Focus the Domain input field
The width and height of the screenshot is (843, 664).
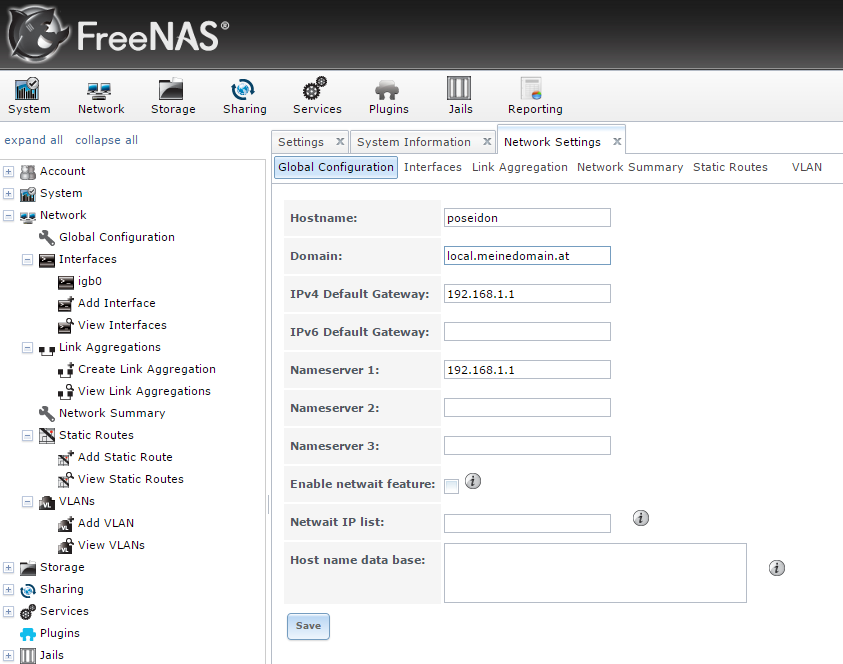(x=527, y=256)
